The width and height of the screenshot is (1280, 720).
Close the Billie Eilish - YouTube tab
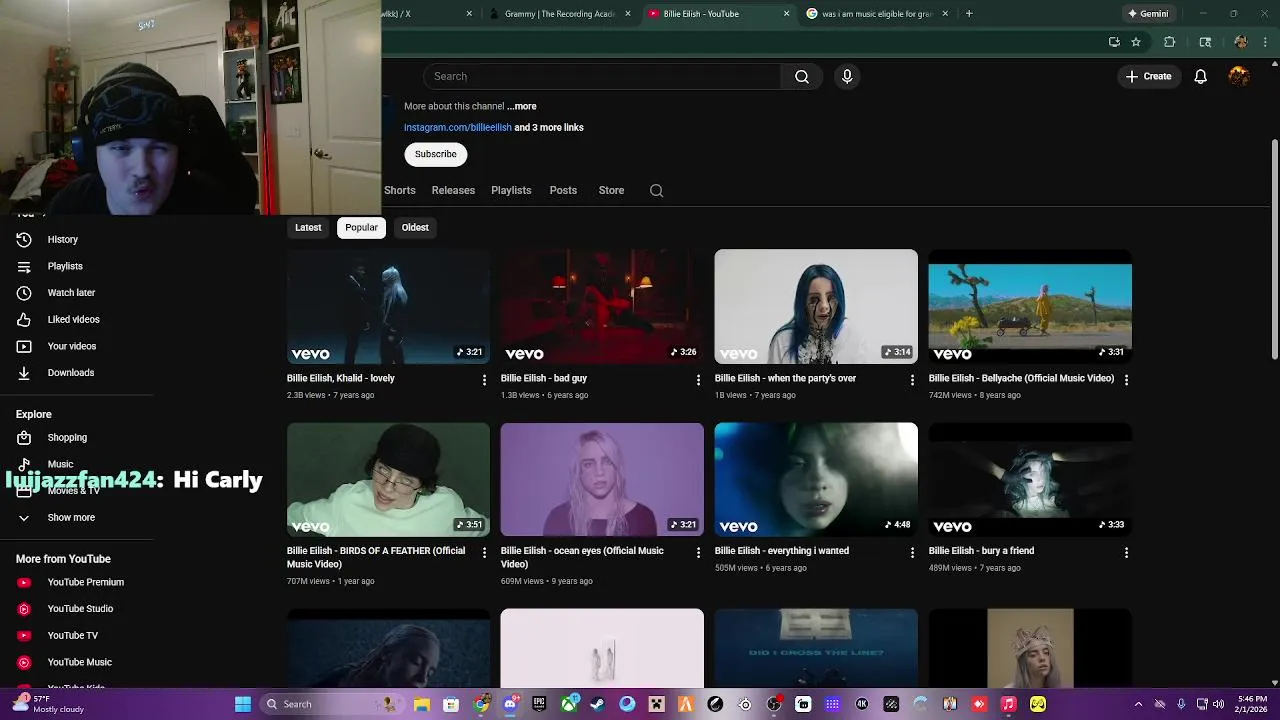(x=786, y=14)
